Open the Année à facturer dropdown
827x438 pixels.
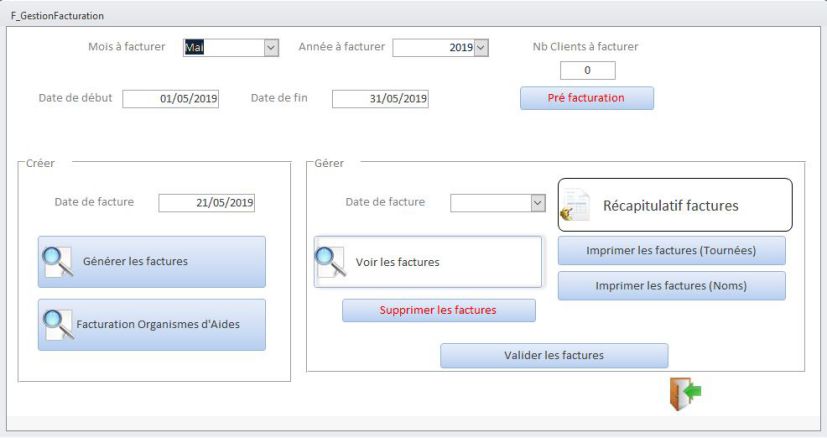[481, 47]
